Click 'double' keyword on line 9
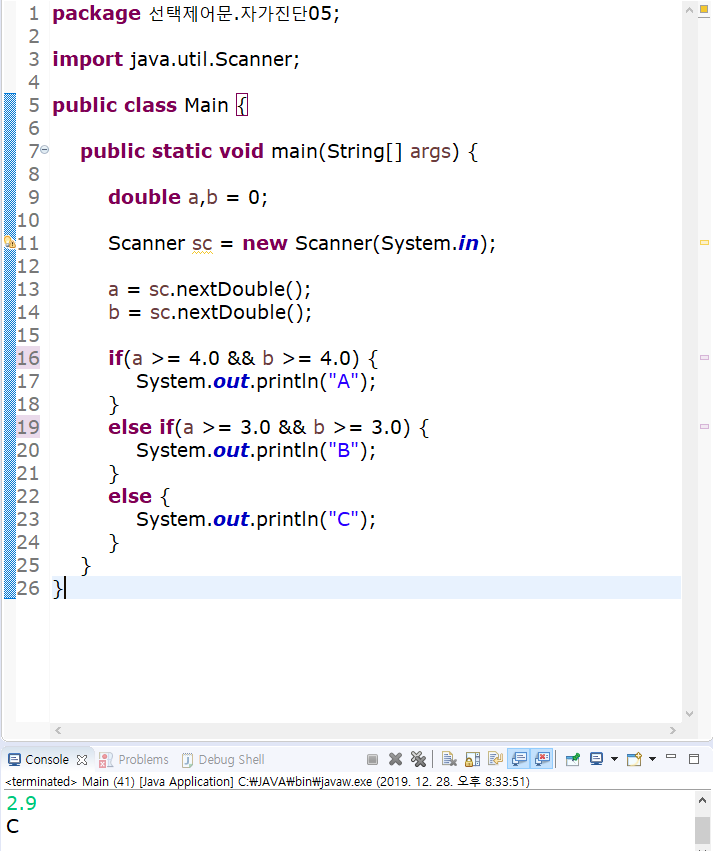The width and height of the screenshot is (713, 851). coord(144,197)
